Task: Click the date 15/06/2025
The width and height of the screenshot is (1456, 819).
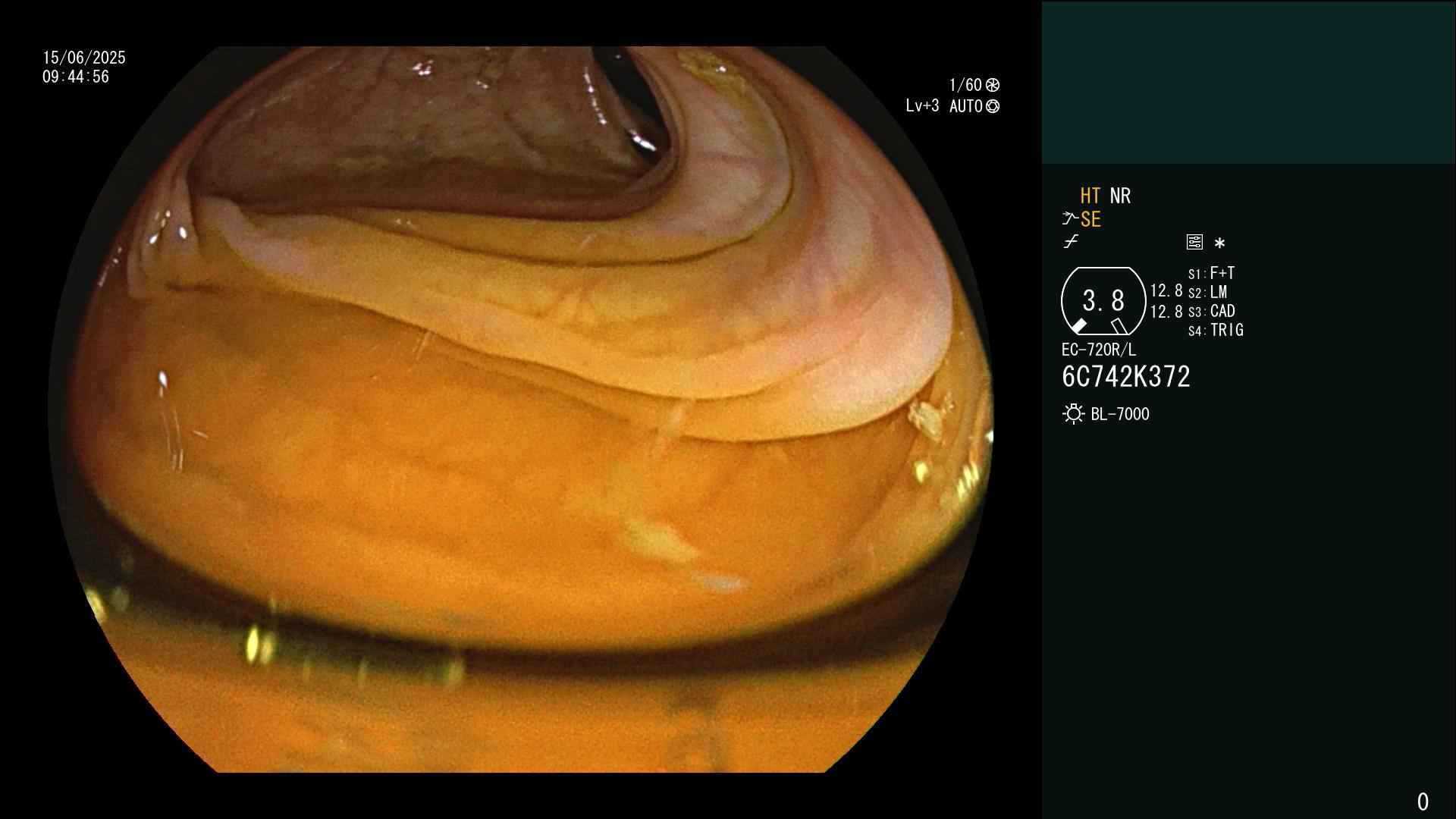Action: [84, 58]
